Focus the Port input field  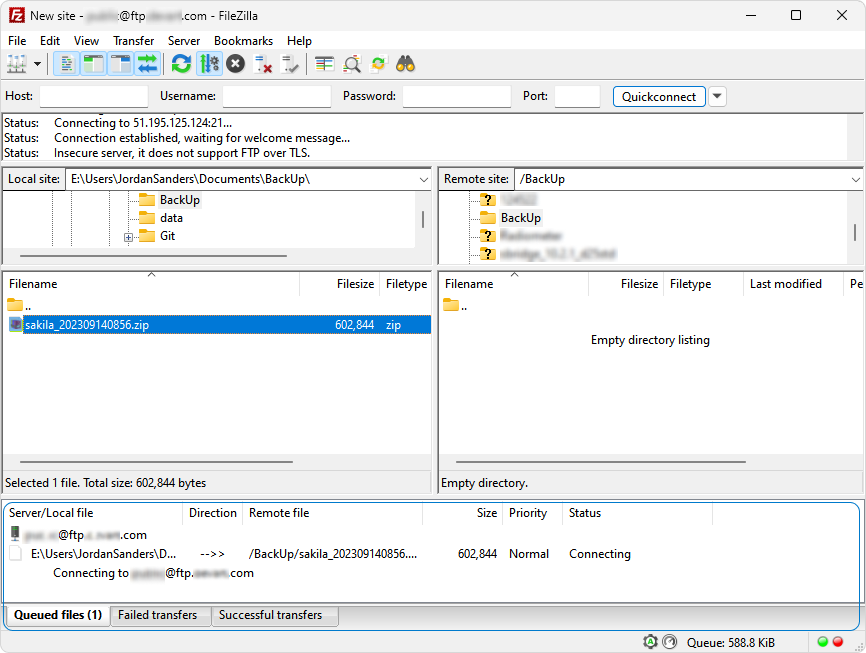[x=577, y=97]
